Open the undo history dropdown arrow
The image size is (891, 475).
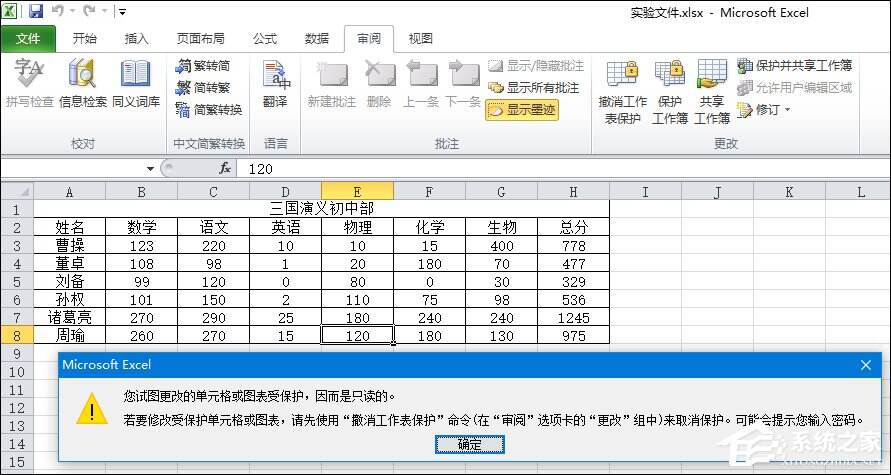pyautogui.click(x=72, y=11)
